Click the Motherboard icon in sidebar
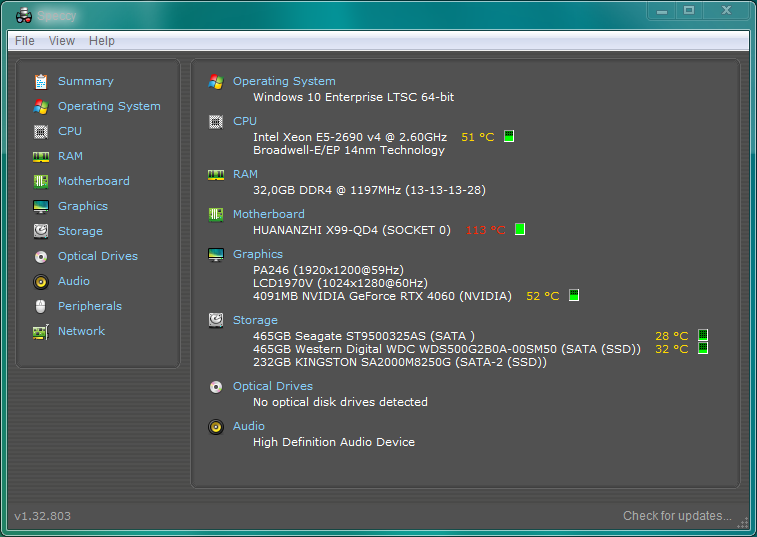 [41, 182]
